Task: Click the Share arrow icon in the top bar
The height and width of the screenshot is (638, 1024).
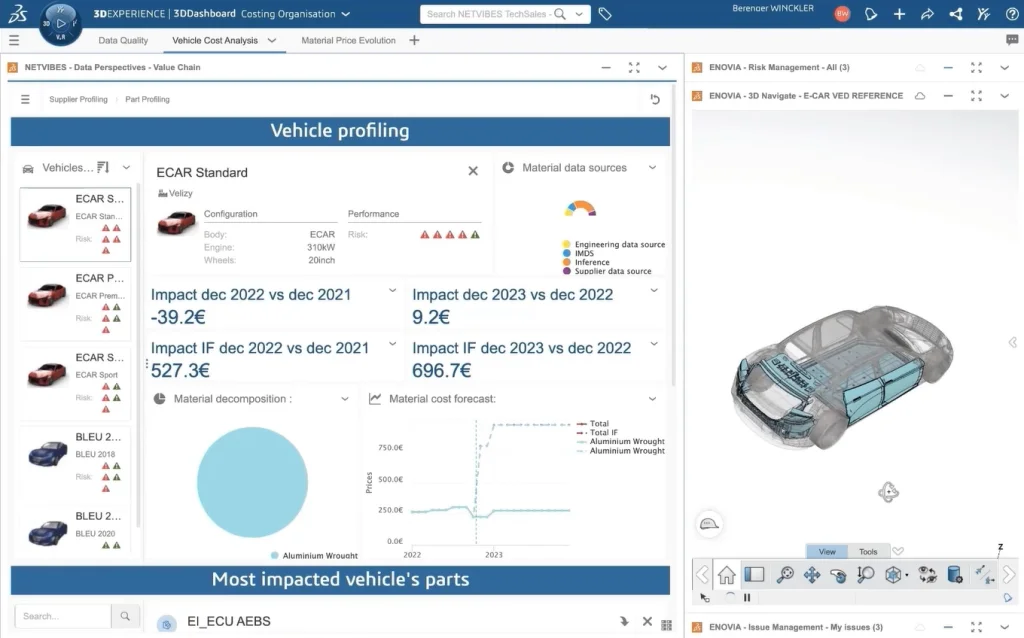Action: click(927, 14)
